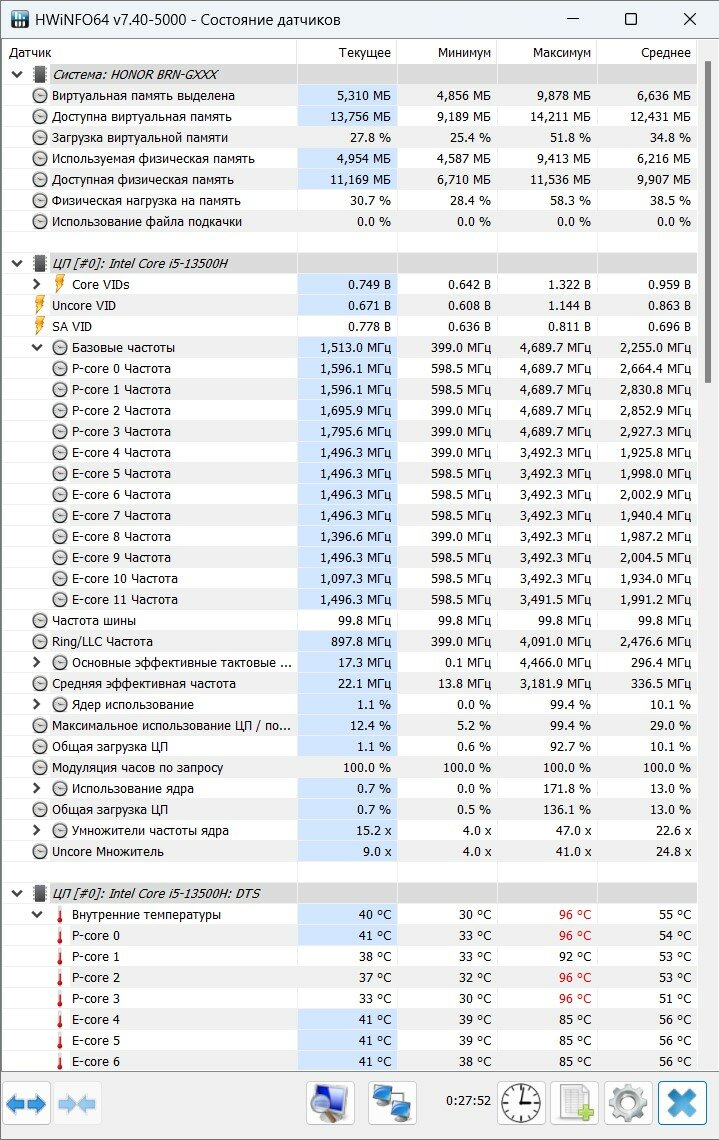Expand the Использование ядра row
Screen dimensions: 719x1140
coord(36,789)
